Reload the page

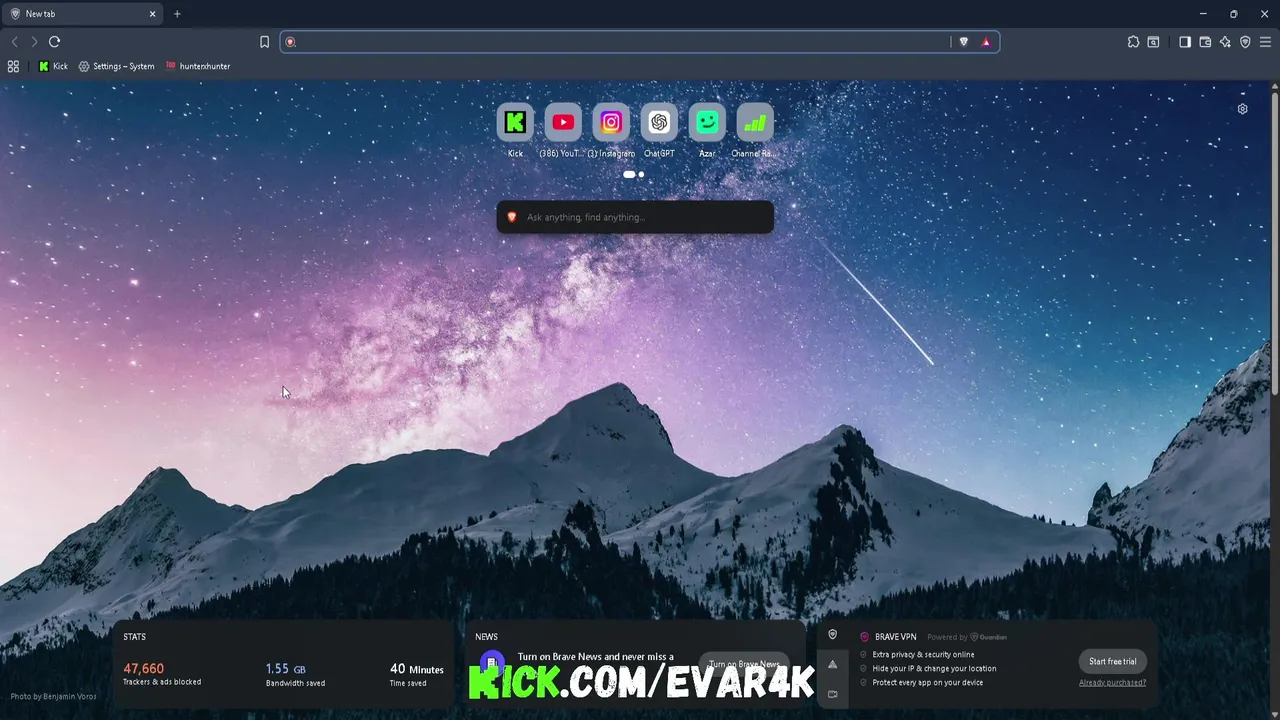click(54, 42)
